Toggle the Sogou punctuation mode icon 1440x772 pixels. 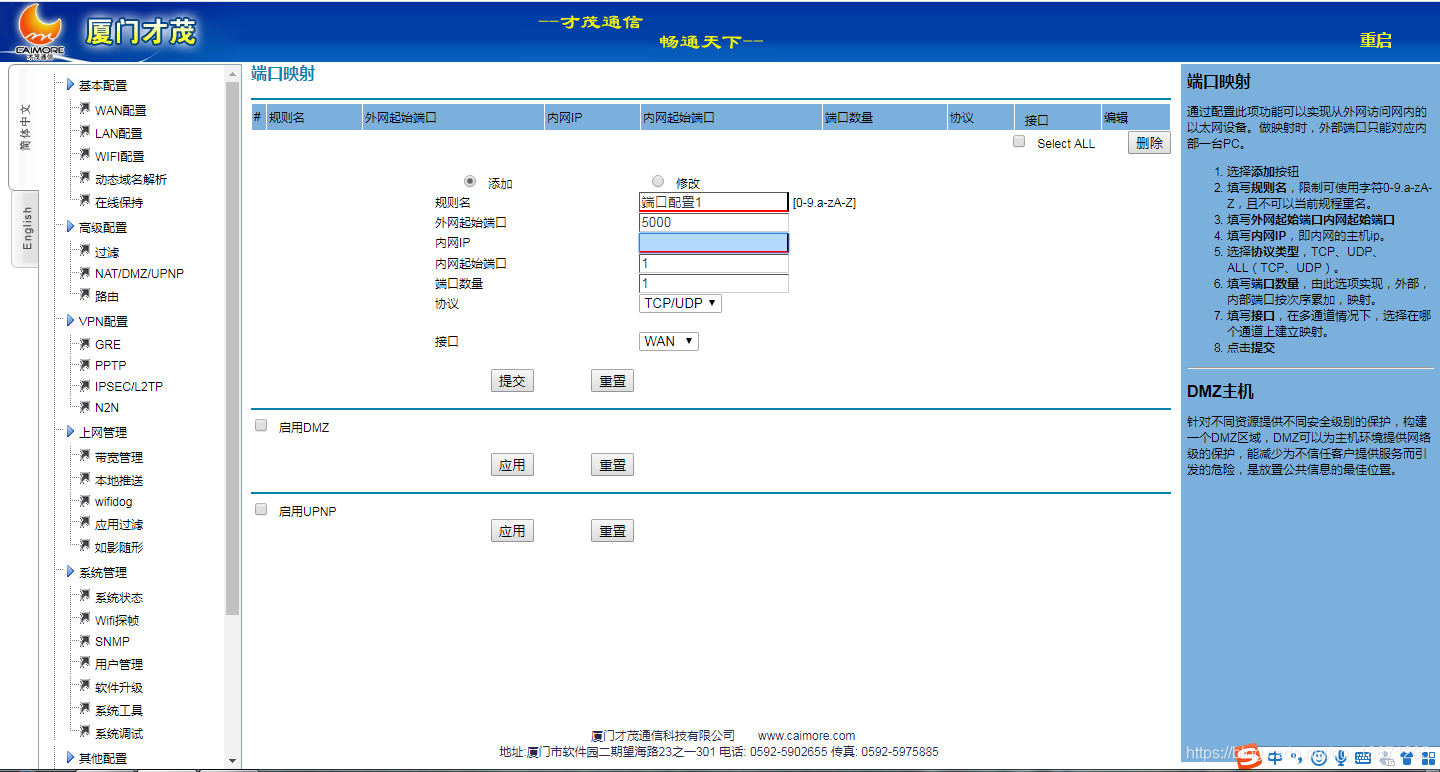point(1297,758)
